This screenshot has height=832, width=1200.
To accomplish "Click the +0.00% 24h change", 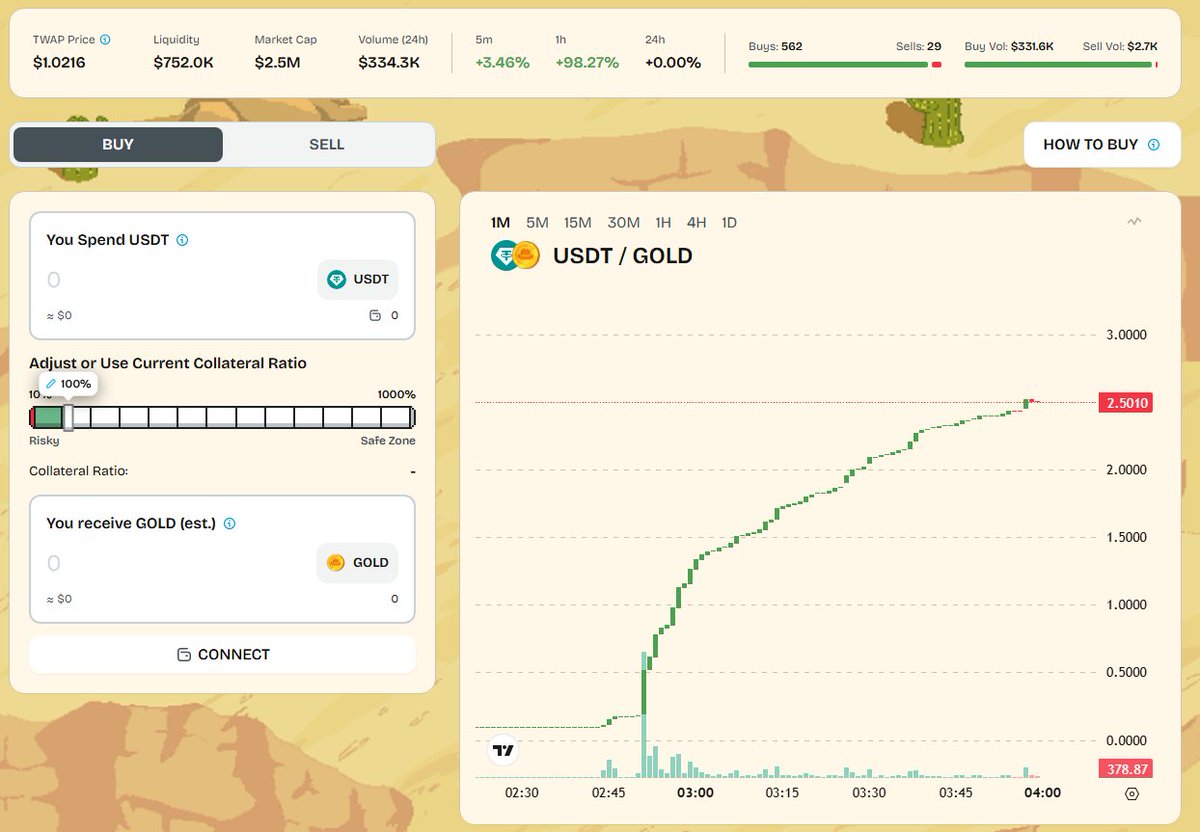I will coord(673,63).
